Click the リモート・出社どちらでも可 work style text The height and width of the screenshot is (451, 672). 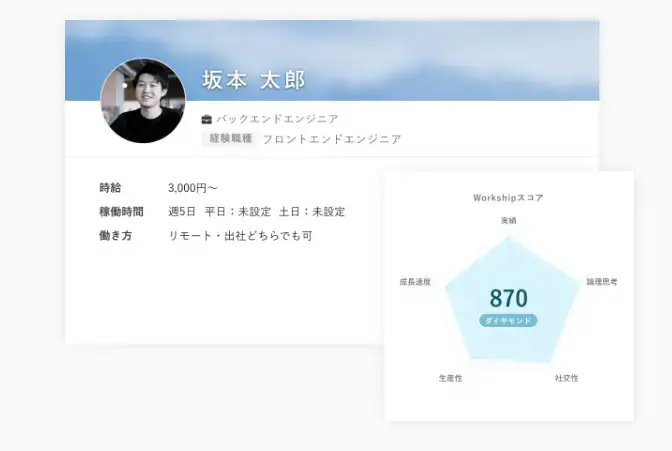click(x=240, y=235)
